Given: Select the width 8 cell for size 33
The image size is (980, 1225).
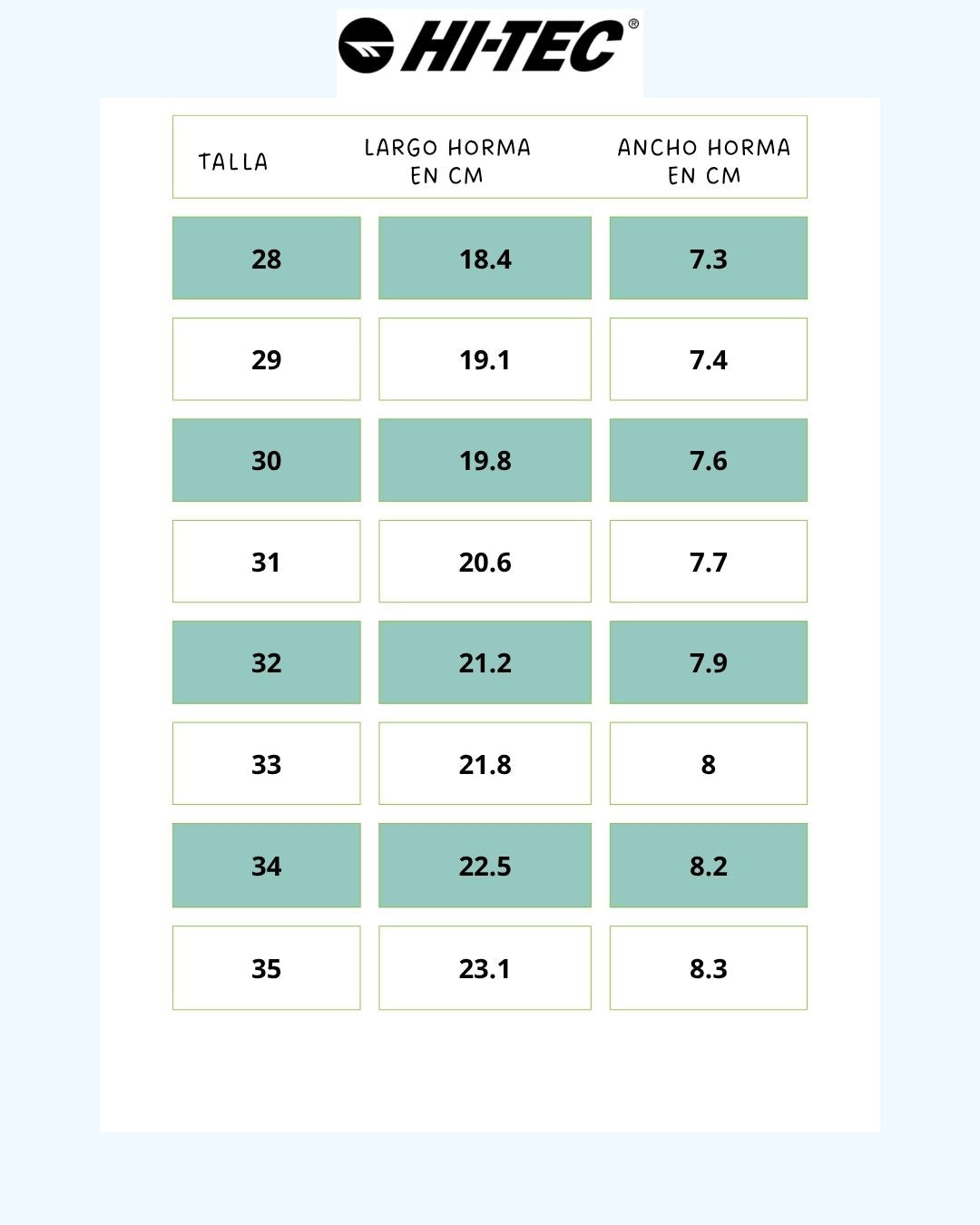Looking at the screenshot, I should click(x=708, y=764).
